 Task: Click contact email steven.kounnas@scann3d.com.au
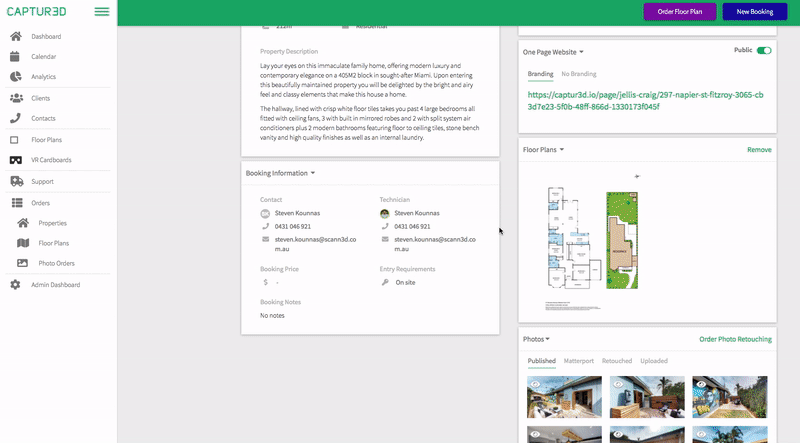(315, 244)
